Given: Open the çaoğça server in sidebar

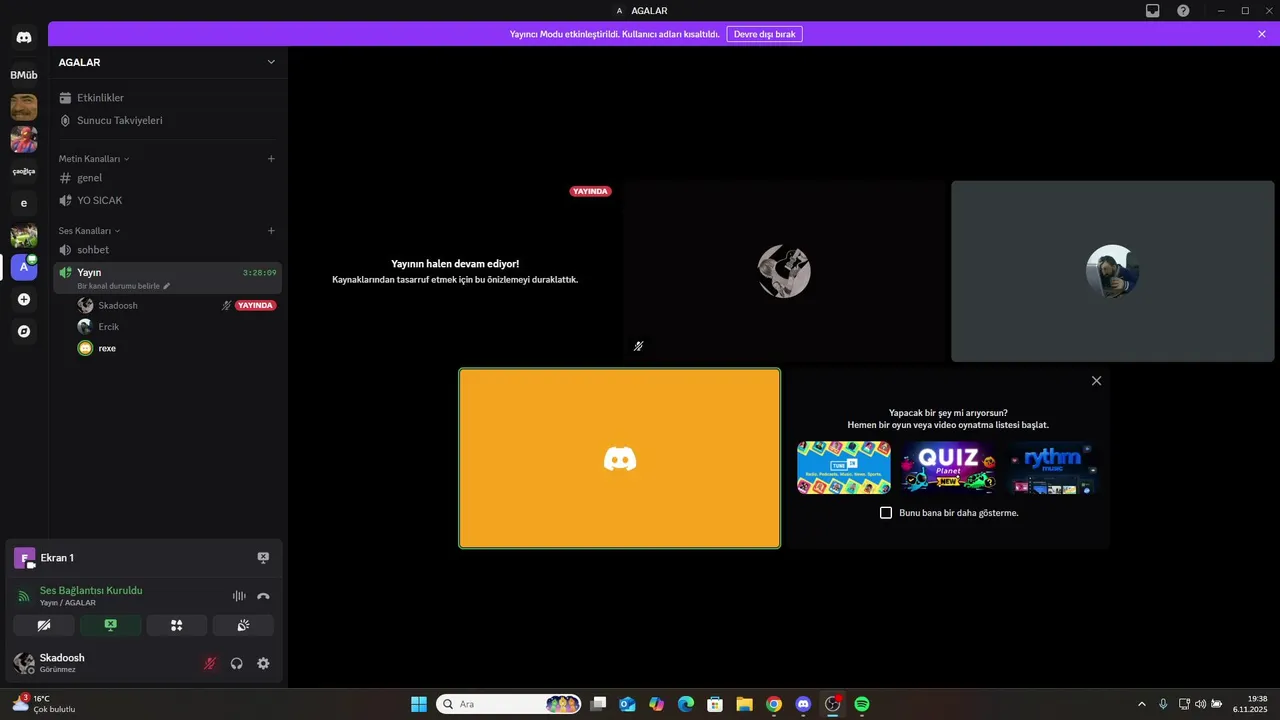Looking at the screenshot, I should 24,171.
